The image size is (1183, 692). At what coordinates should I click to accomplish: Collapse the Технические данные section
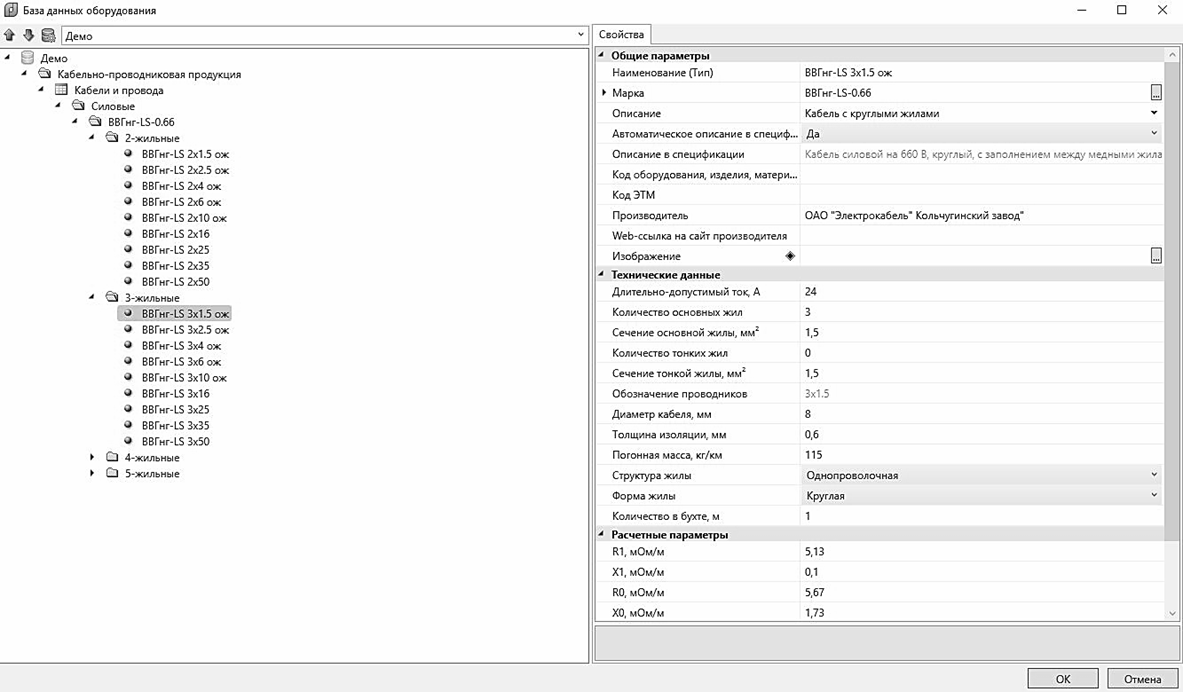click(x=602, y=275)
